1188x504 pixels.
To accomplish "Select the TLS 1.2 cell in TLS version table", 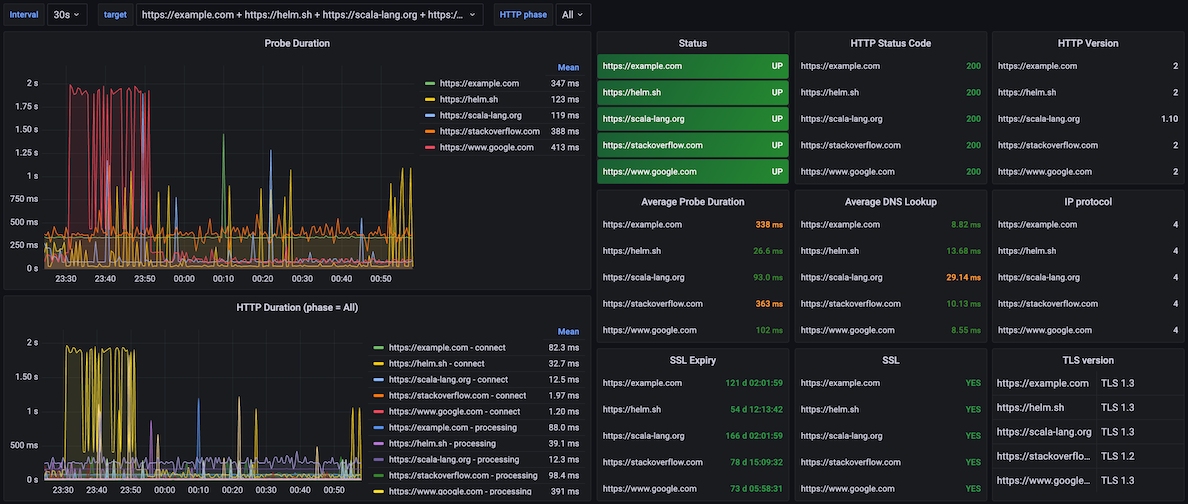I will [1117, 456].
